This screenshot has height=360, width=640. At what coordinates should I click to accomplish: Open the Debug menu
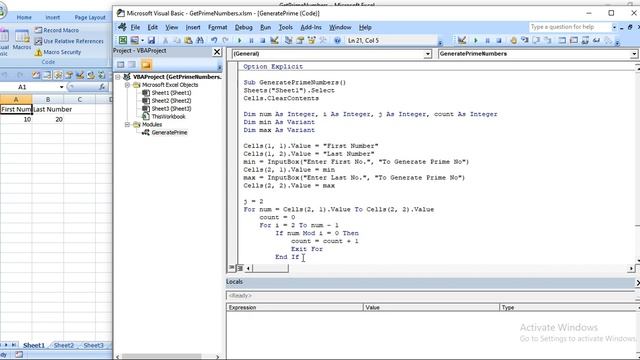pyautogui.click(x=244, y=27)
